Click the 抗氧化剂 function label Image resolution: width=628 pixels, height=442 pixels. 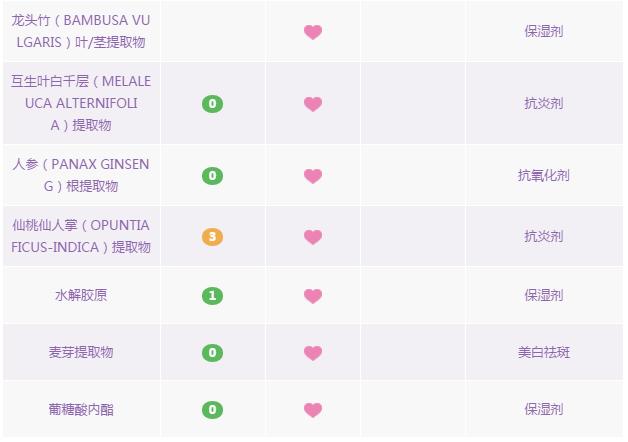pyautogui.click(x=544, y=176)
